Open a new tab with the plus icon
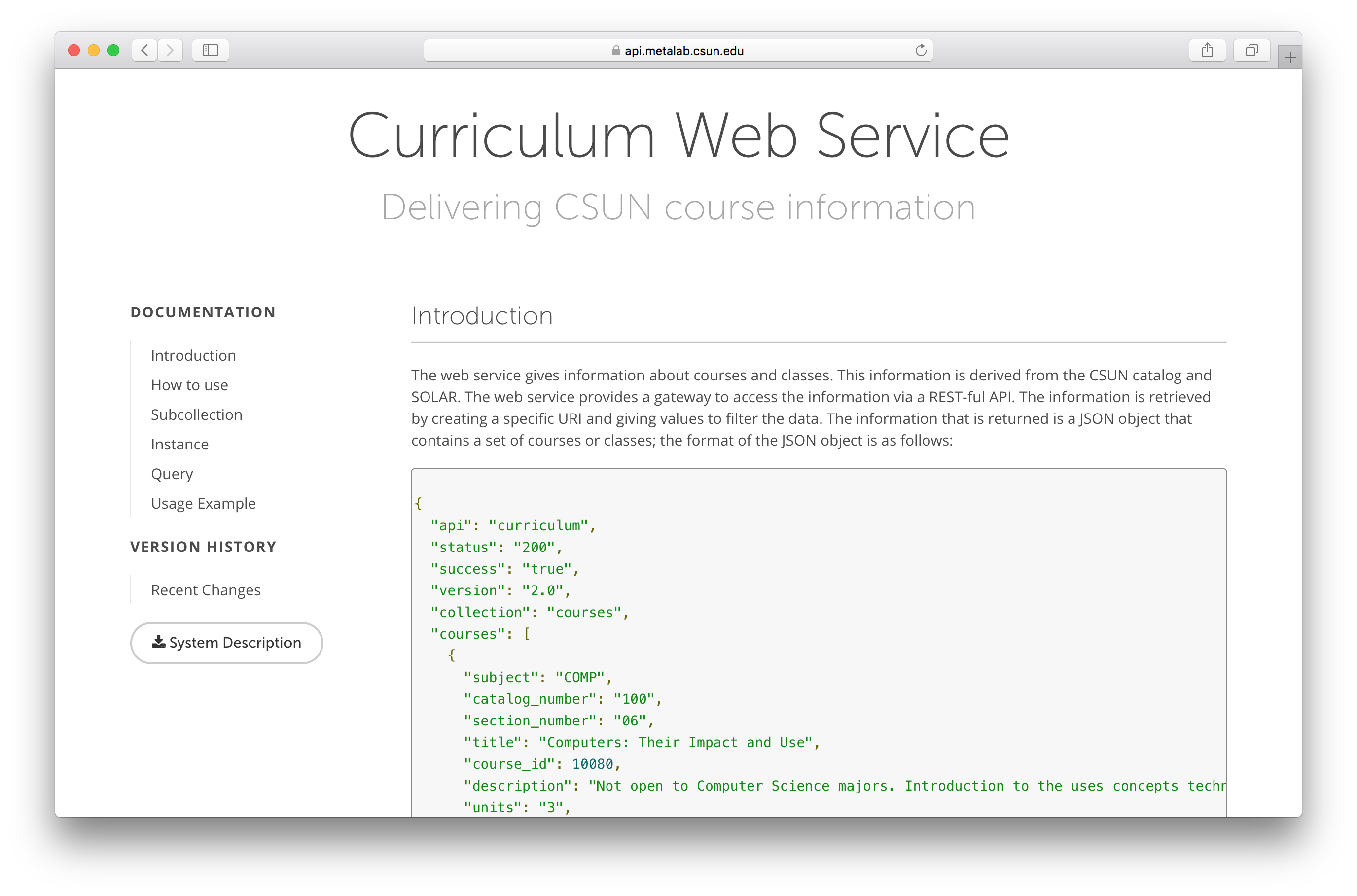Image resolution: width=1357 pixels, height=896 pixels. coord(1290,57)
